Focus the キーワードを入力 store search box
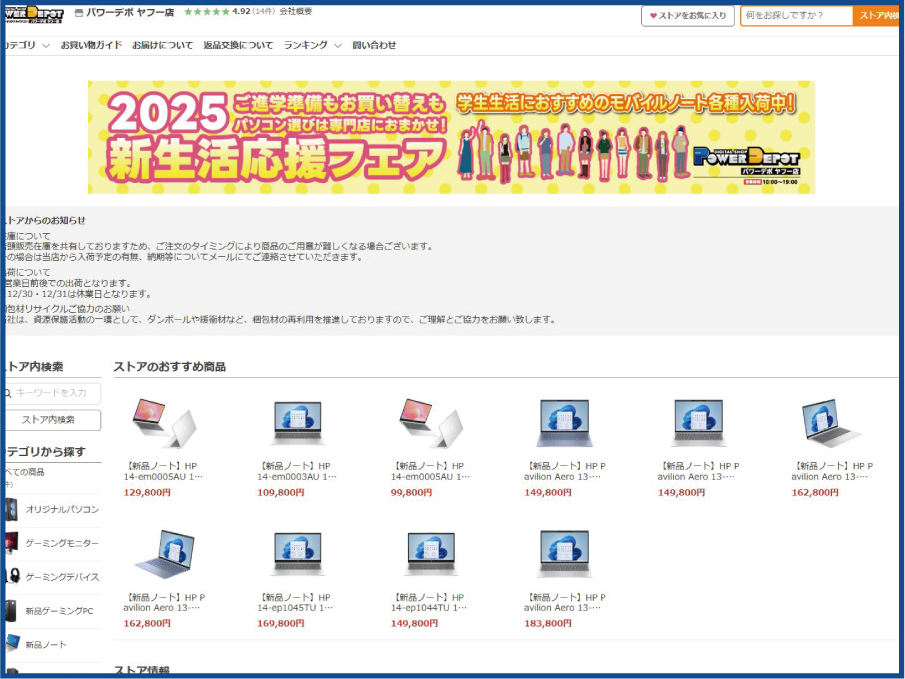Screen dimensions: 905x679 (x=53, y=393)
